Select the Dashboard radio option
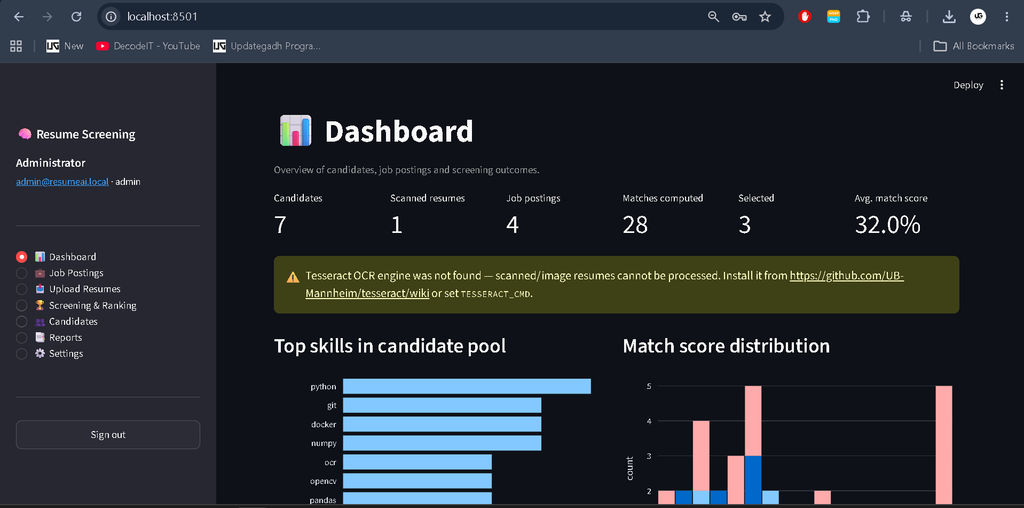The width and height of the screenshot is (1024, 508). tap(22, 257)
